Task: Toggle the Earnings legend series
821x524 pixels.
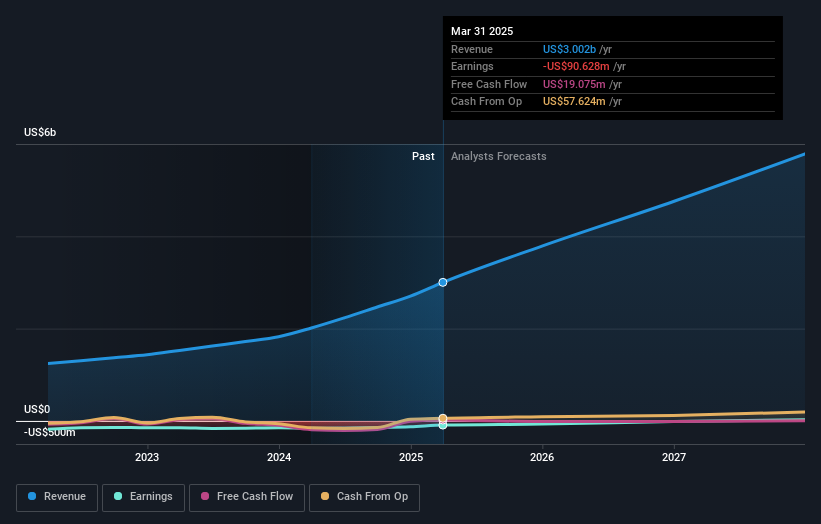Action: coord(143,497)
